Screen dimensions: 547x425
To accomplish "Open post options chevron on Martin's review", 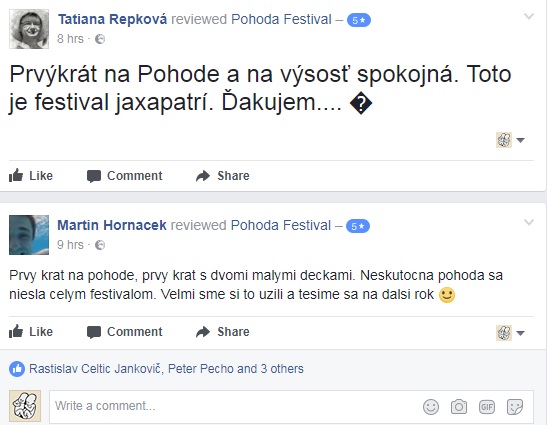I will (x=529, y=222).
